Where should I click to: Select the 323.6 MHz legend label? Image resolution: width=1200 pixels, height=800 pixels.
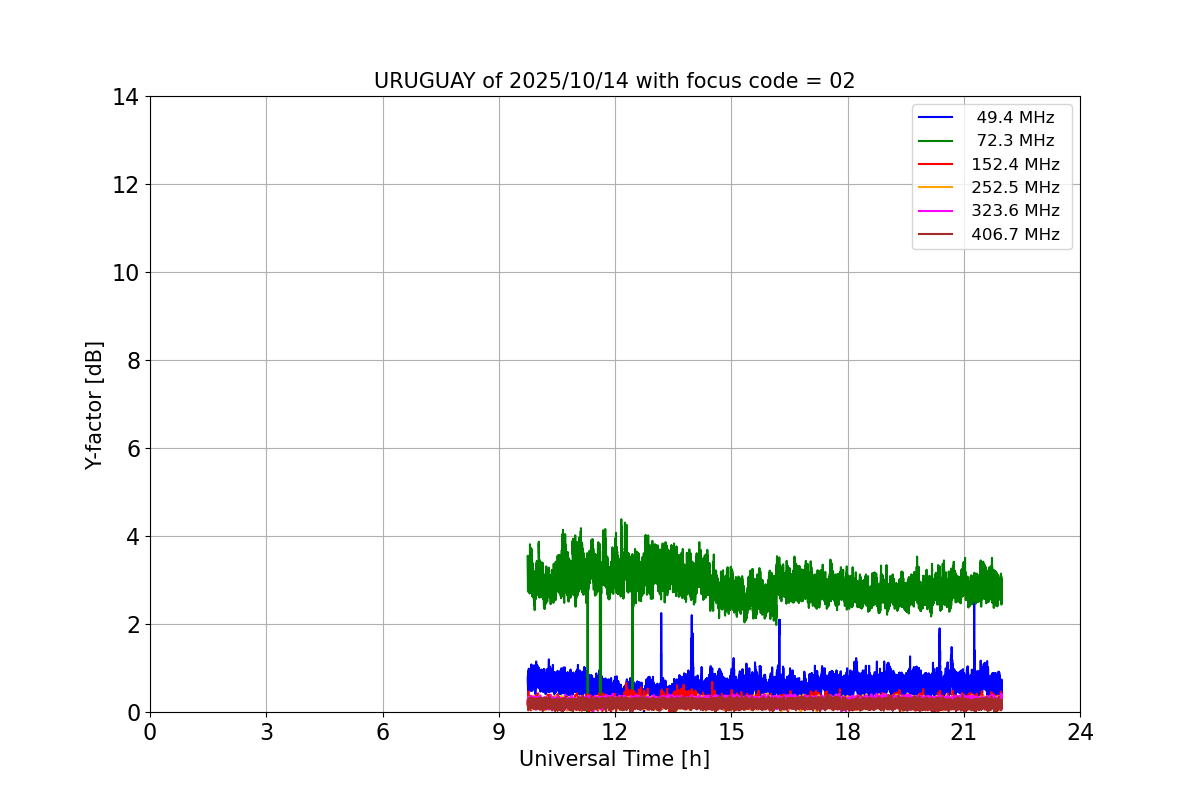click(1015, 211)
